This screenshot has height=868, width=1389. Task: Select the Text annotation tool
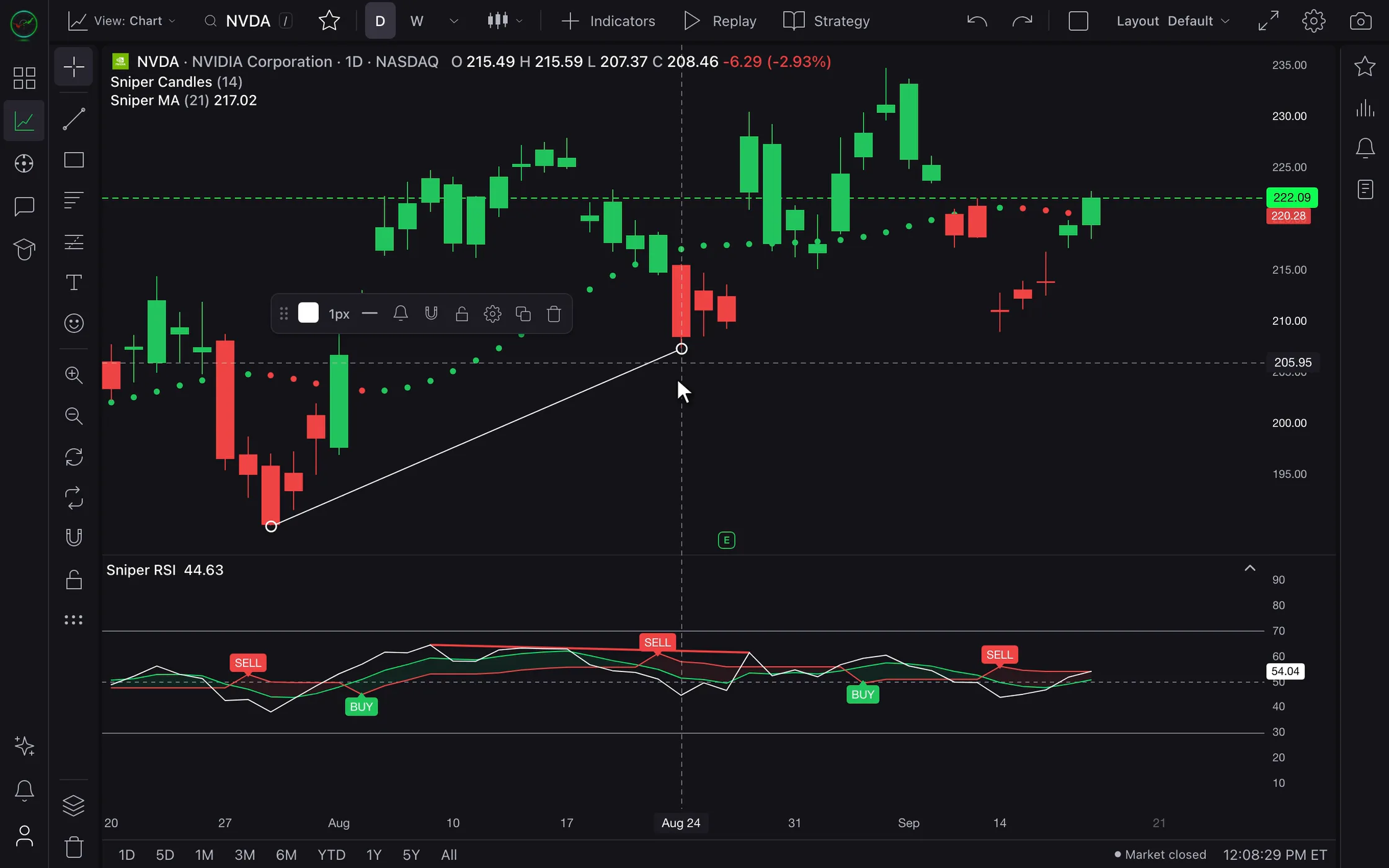click(74, 283)
